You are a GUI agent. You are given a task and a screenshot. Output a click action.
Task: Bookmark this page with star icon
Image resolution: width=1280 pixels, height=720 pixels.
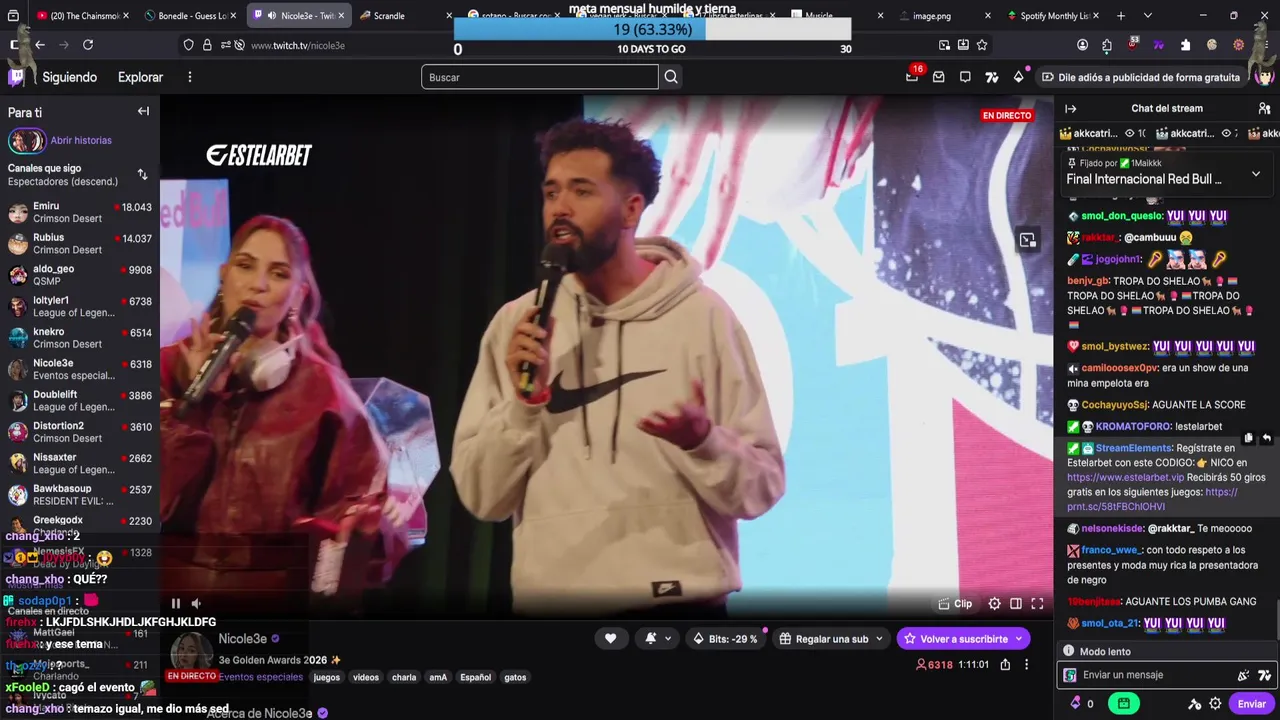tap(982, 45)
